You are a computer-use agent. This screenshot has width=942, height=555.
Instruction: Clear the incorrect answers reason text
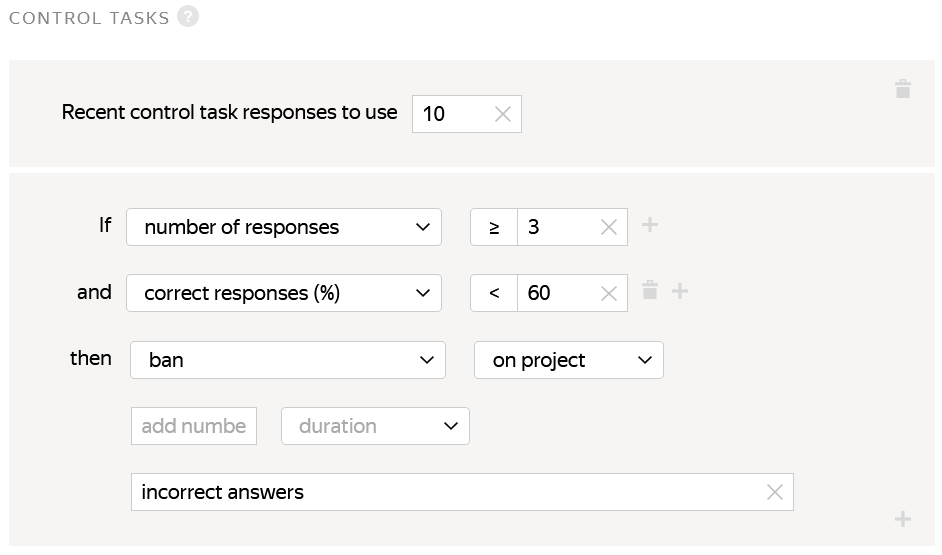pos(774,492)
